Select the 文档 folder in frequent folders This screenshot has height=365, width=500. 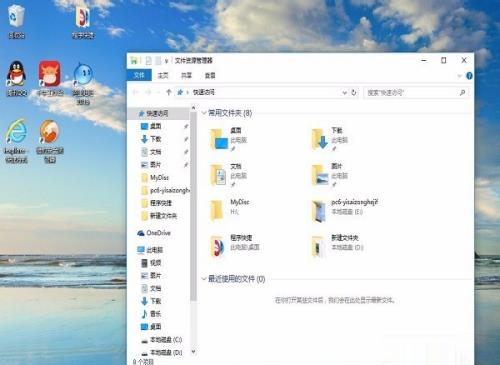228,175
